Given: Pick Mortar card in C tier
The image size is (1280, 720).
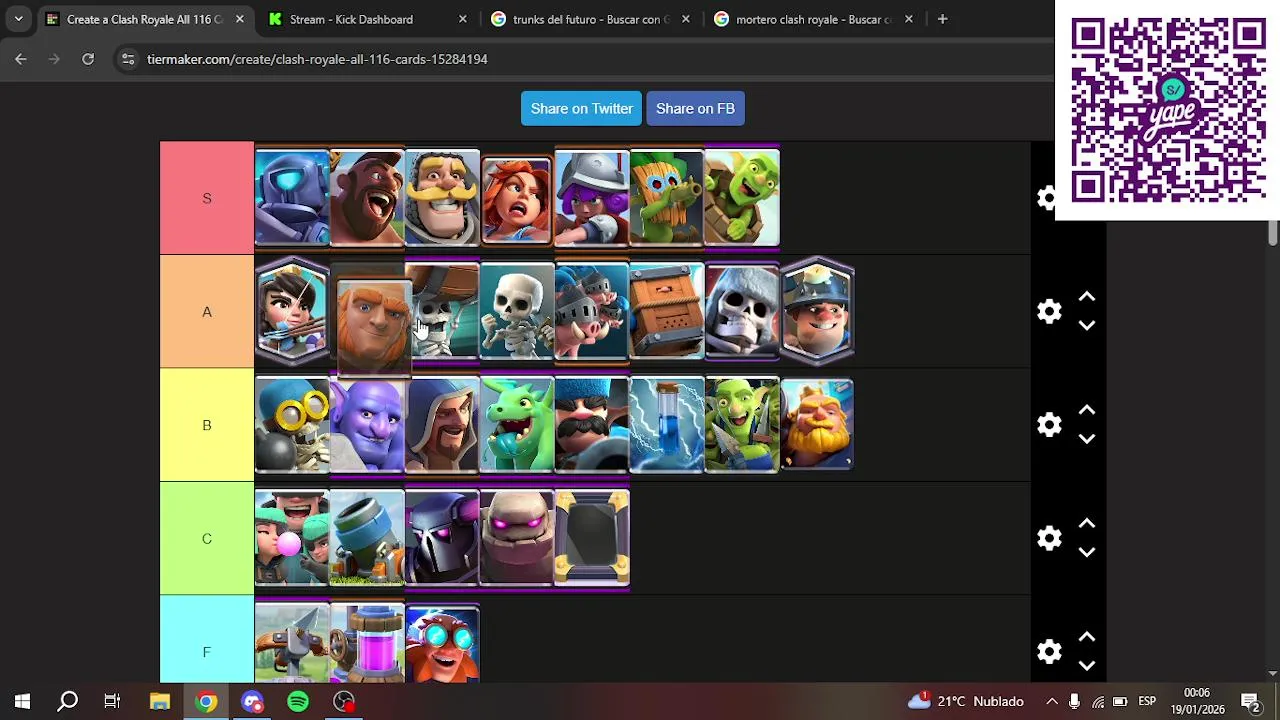Looking at the screenshot, I should pos(367,539).
